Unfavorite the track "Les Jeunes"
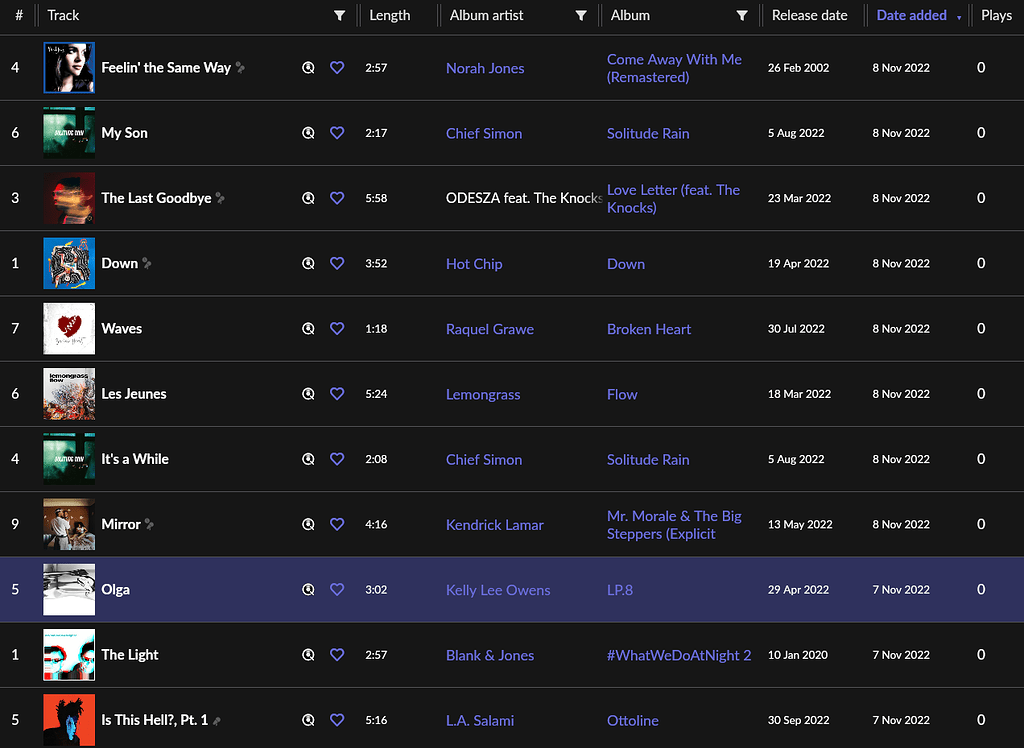 pos(337,393)
